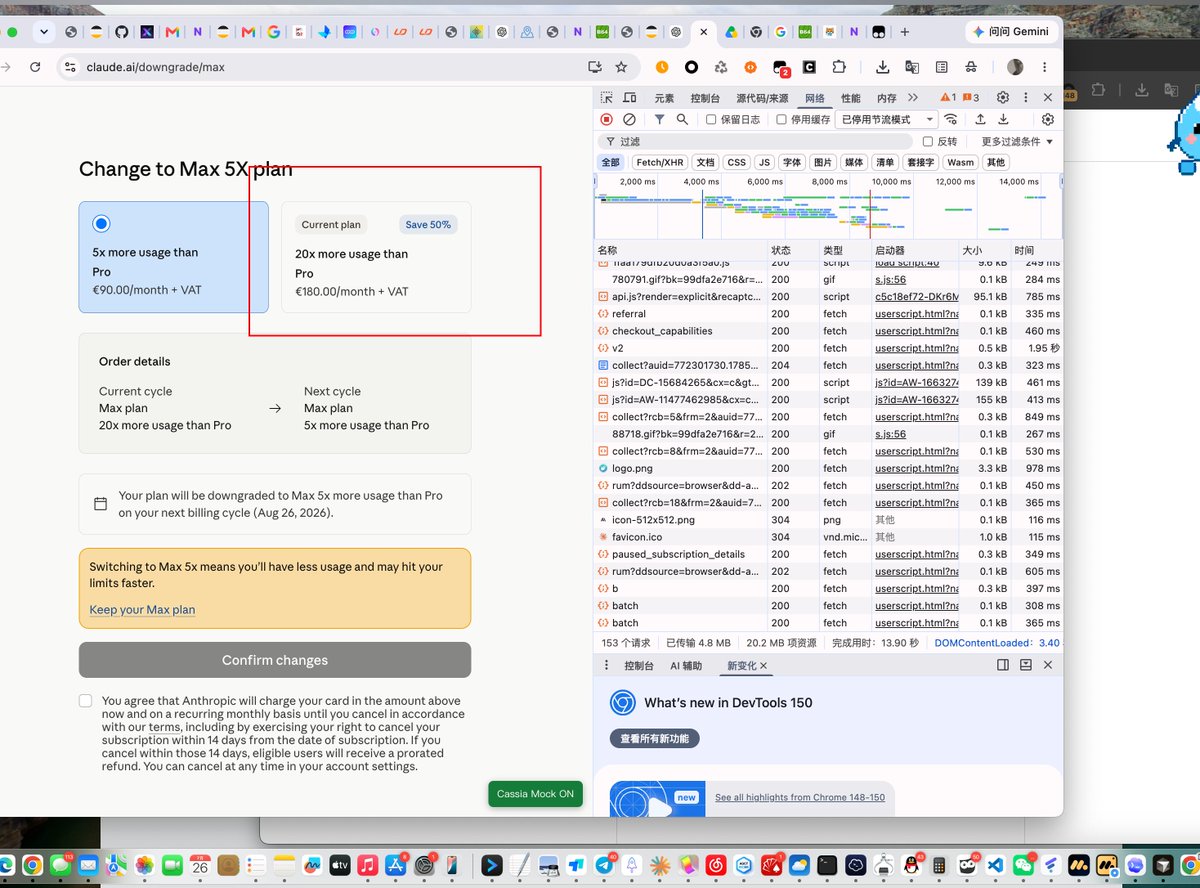Toggle the network filter funnel icon
Screen dimensions: 1200x888
pyautogui.click(x=660, y=119)
